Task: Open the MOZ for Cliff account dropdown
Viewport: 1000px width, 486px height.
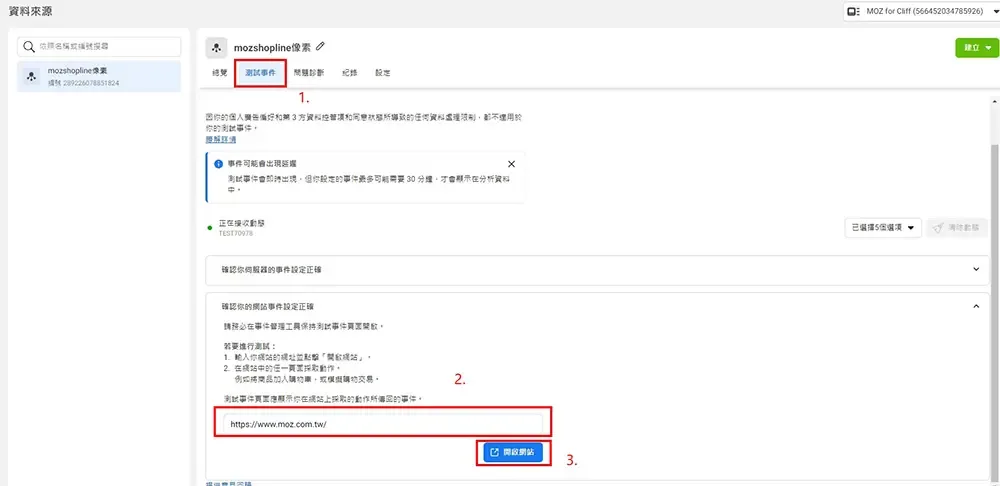Action: [921, 11]
